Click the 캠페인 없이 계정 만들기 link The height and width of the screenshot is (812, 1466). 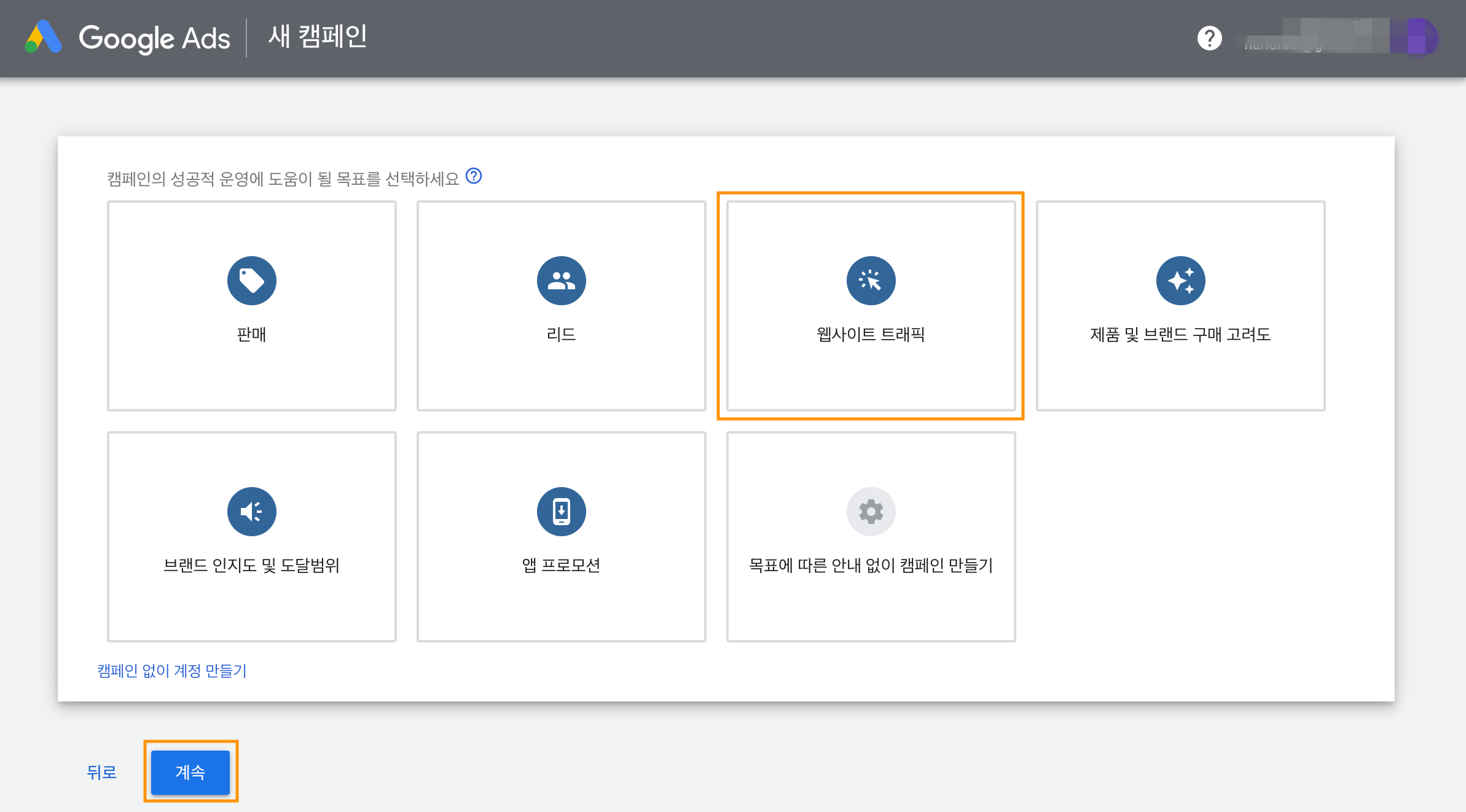pyautogui.click(x=172, y=671)
